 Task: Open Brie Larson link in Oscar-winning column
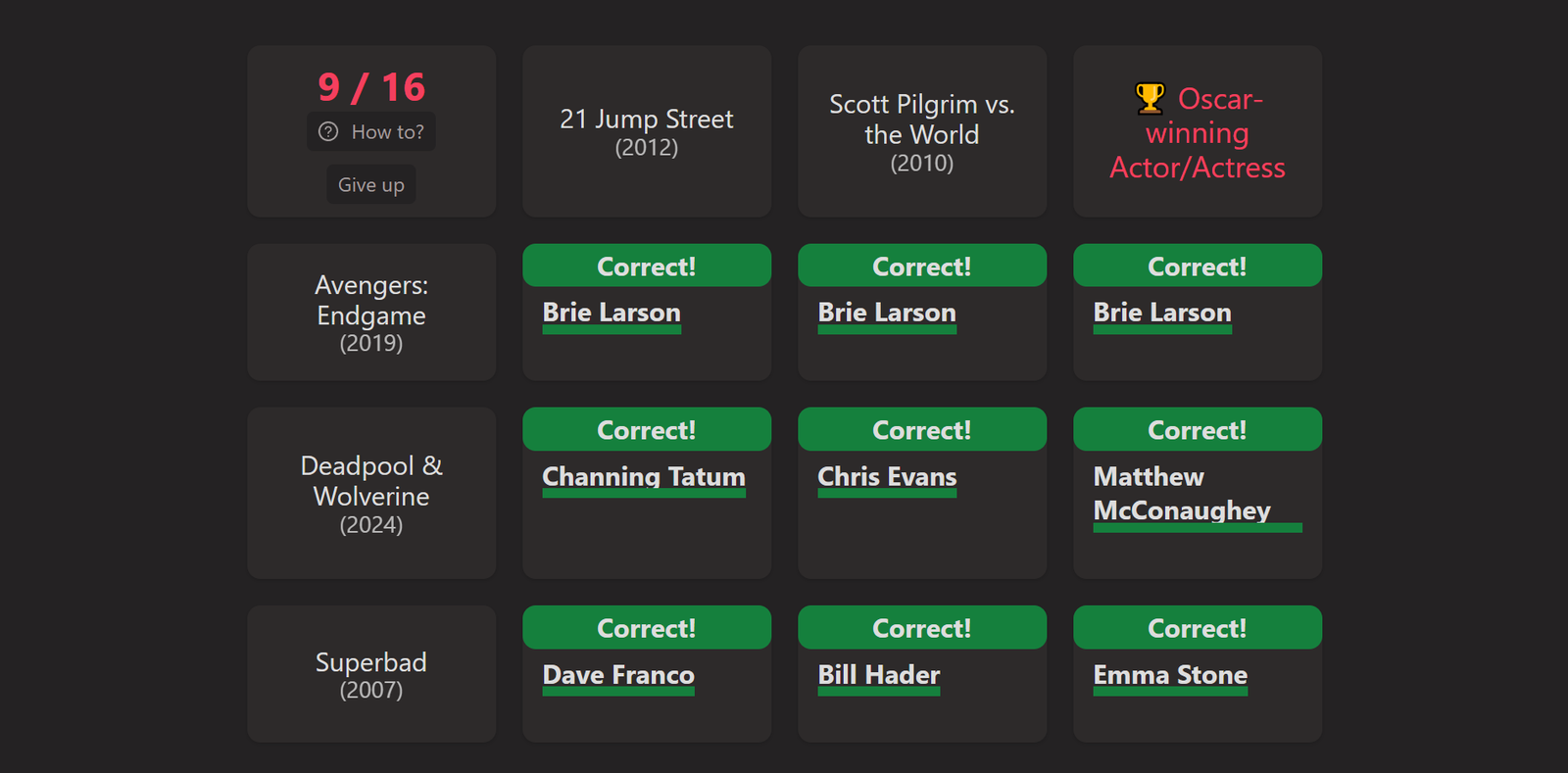pos(1162,313)
